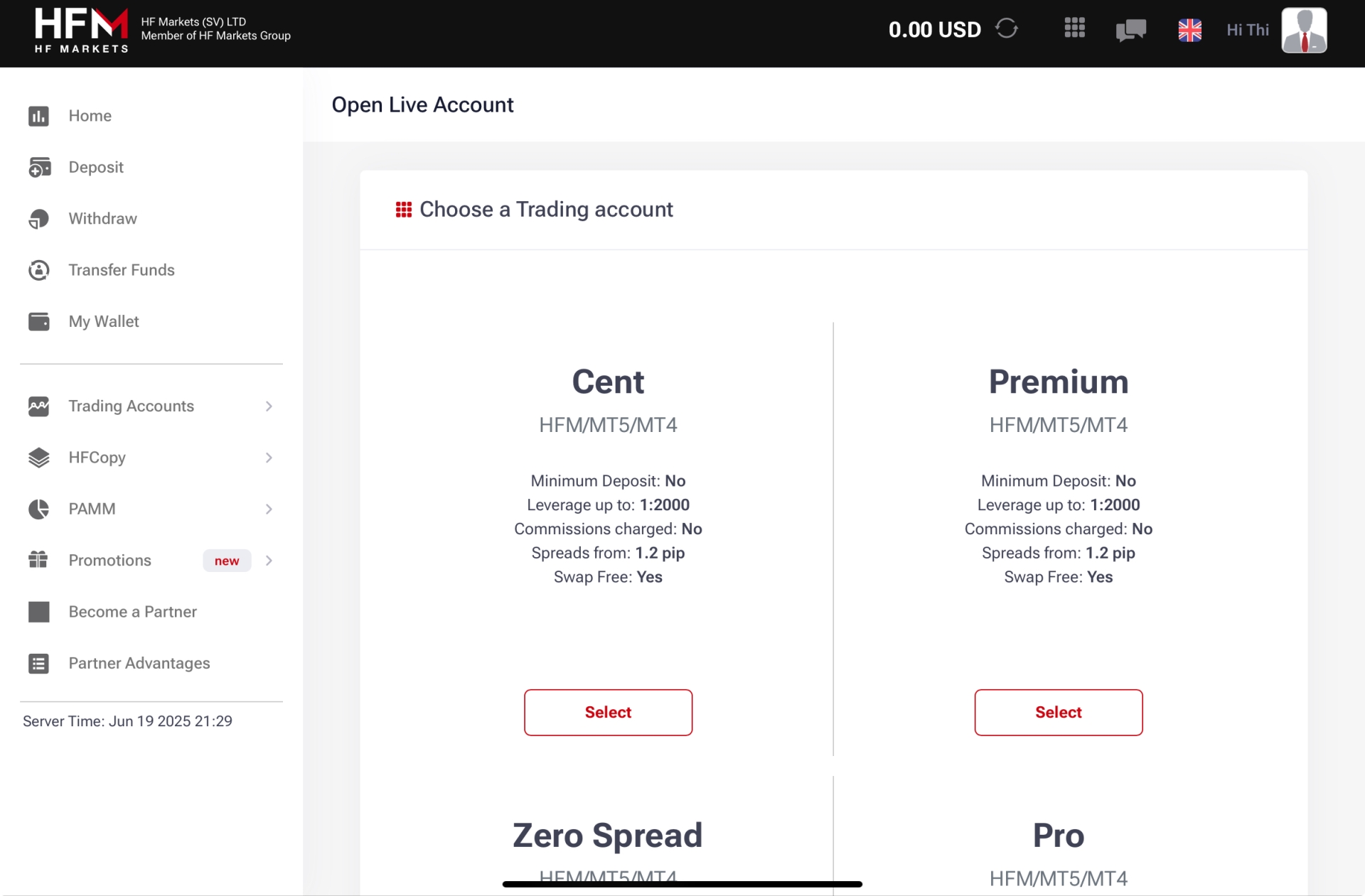Expand the PAMM submenu chevron

[269, 509]
